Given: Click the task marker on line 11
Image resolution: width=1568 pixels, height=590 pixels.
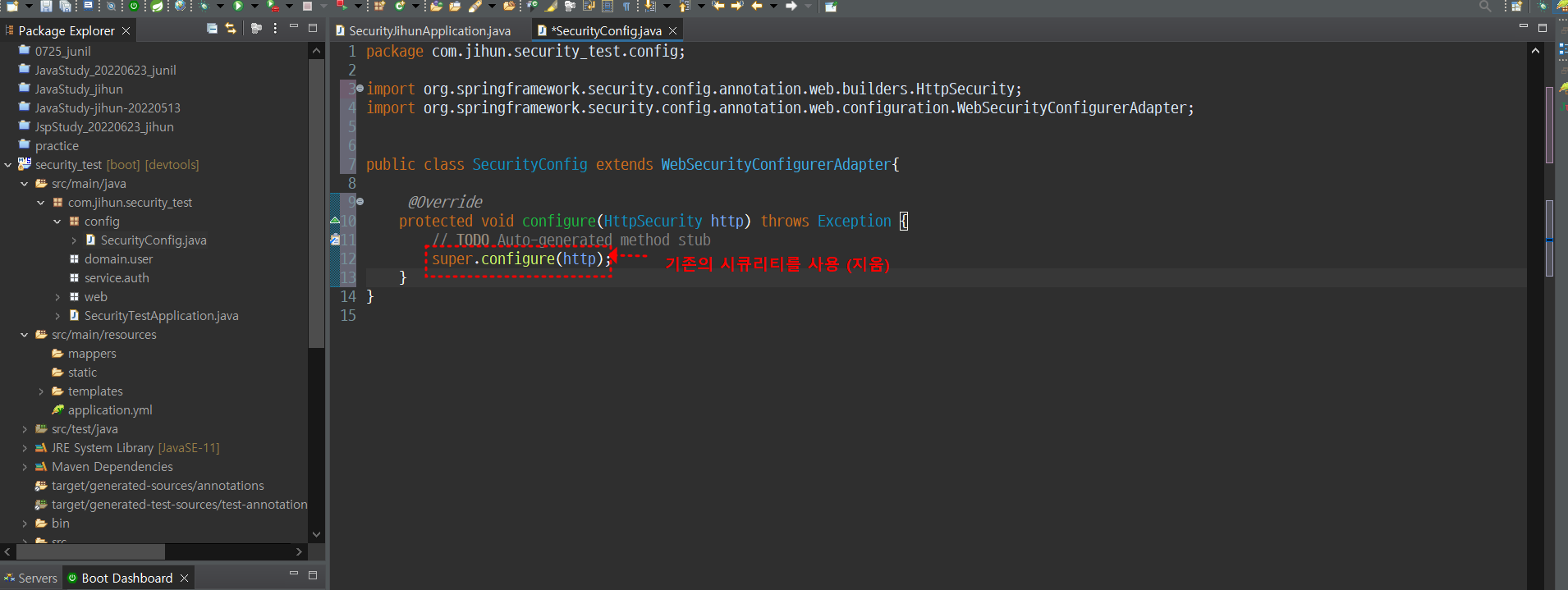Looking at the screenshot, I should (x=335, y=240).
